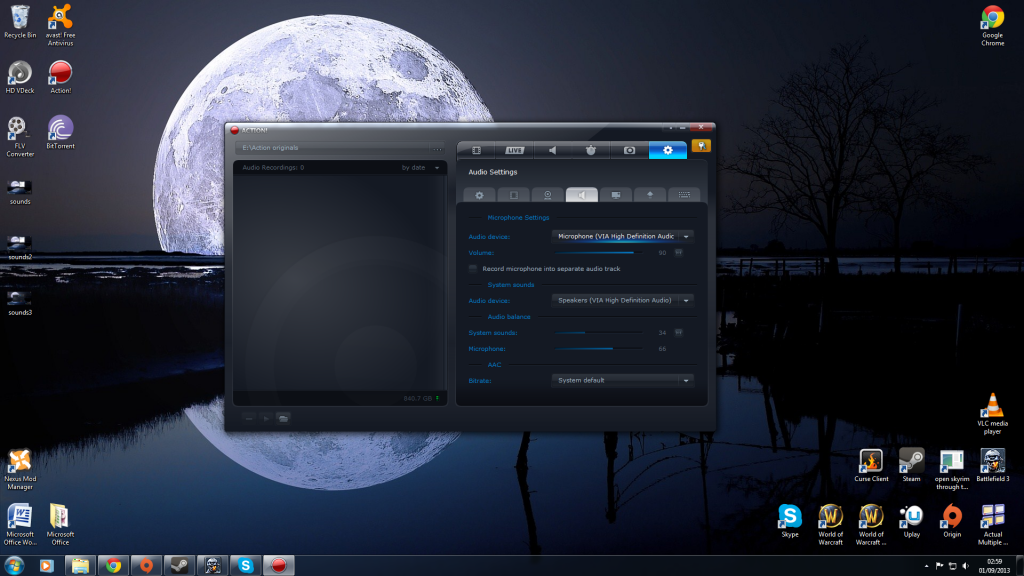Viewport: 1024px width, 576px height.
Task: Open the 'open skyrim through t...' desktop file
Action: 952,470
